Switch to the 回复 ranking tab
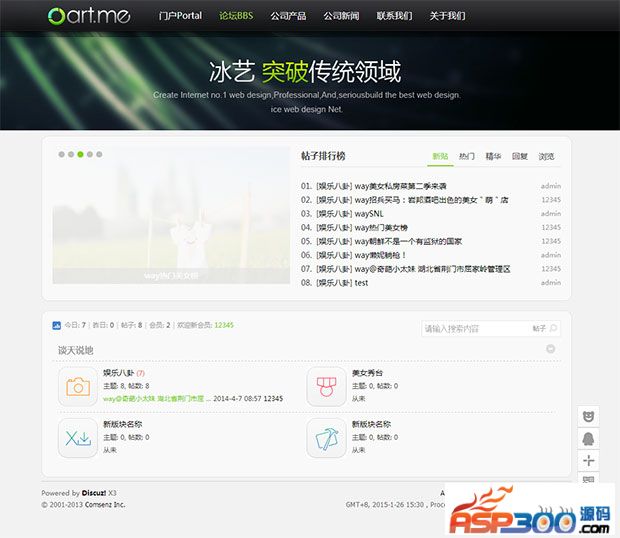 click(x=520, y=156)
